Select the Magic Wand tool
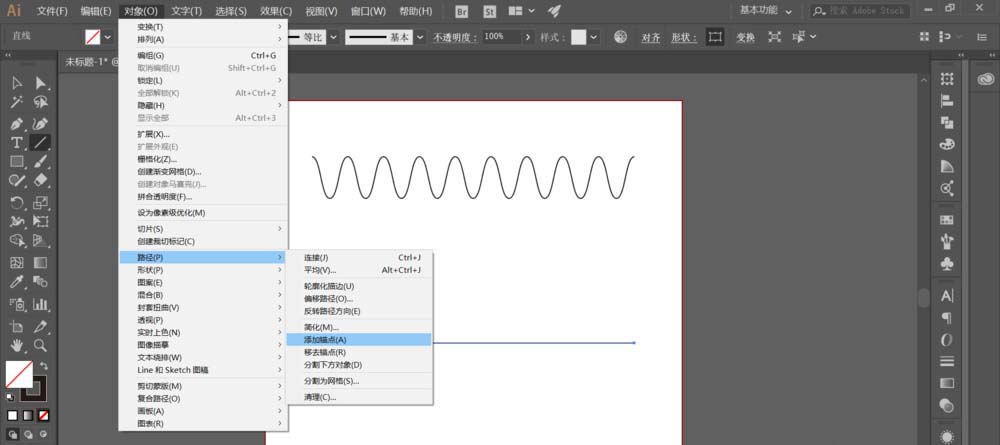 pos(17,103)
